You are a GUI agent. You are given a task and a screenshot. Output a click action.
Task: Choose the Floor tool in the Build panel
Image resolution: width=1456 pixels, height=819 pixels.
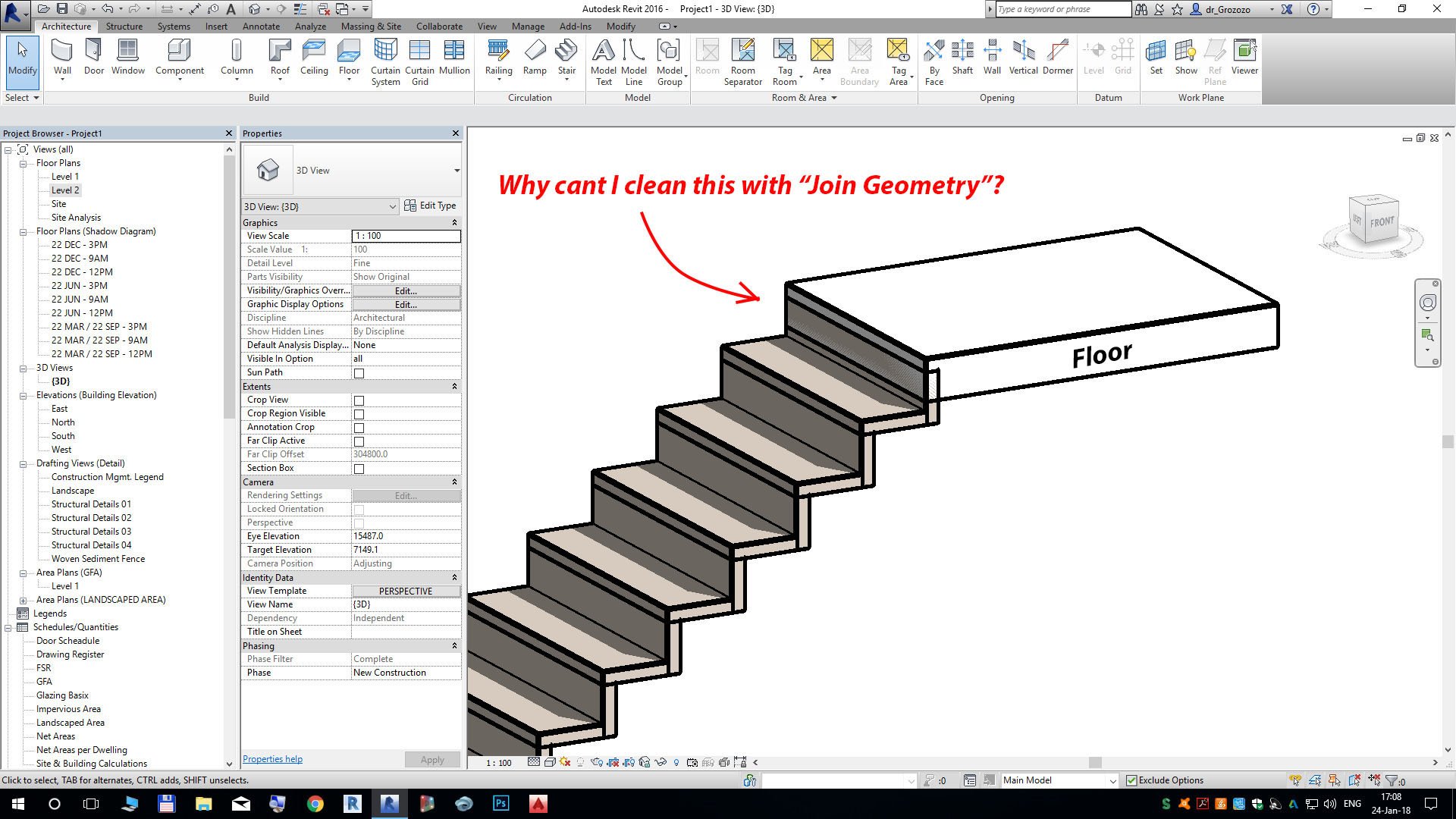(349, 59)
